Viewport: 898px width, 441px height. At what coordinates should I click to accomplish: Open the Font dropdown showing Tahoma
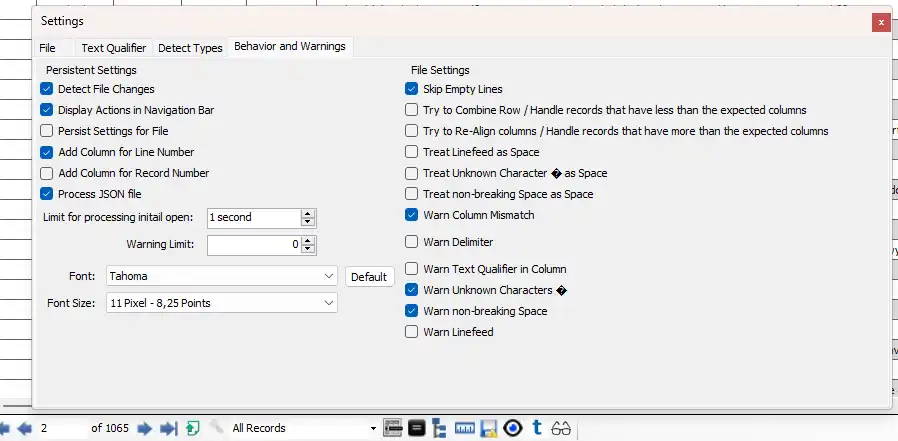(x=222, y=276)
